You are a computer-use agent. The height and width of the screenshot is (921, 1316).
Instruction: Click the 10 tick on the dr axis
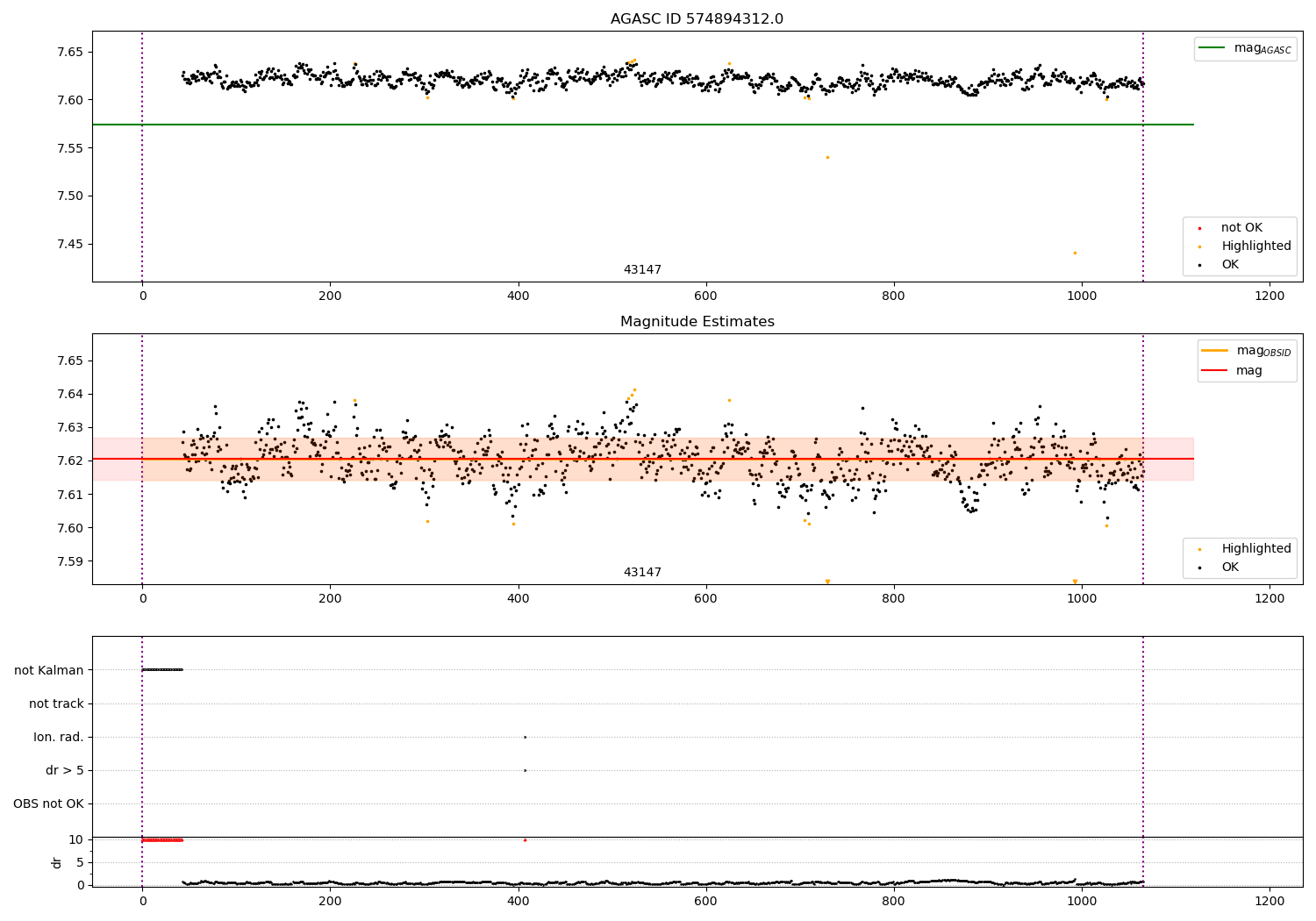point(75,840)
